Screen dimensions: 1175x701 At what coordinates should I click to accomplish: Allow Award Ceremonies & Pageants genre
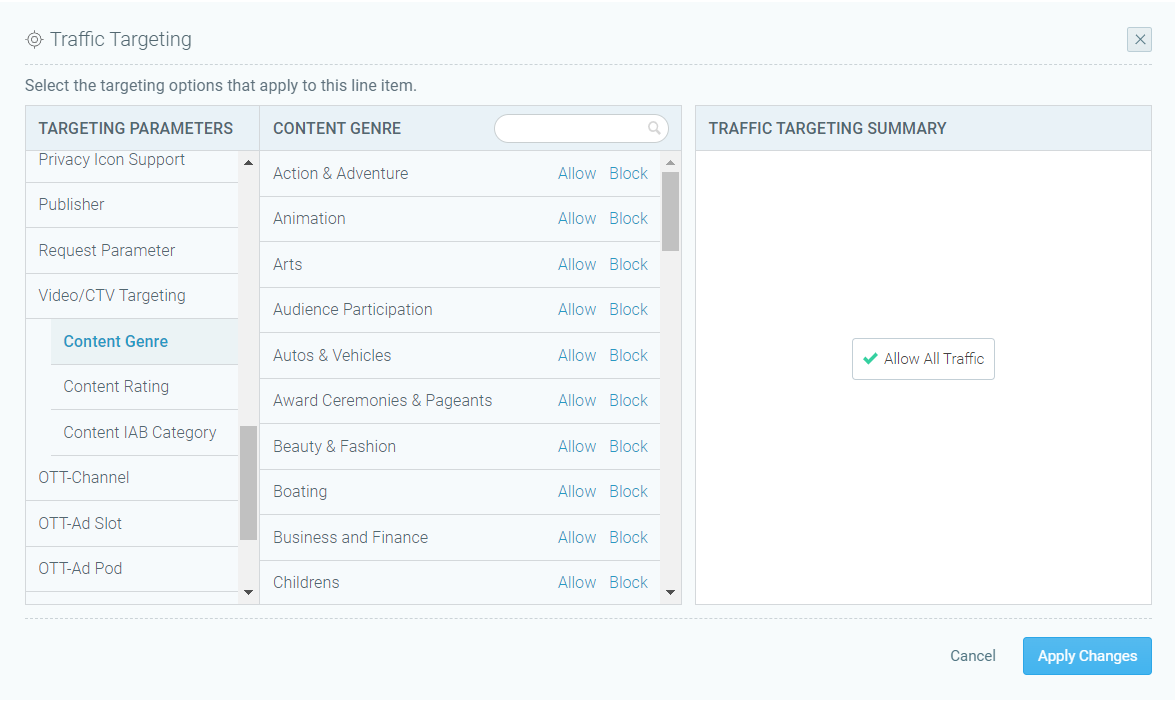coord(577,400)
